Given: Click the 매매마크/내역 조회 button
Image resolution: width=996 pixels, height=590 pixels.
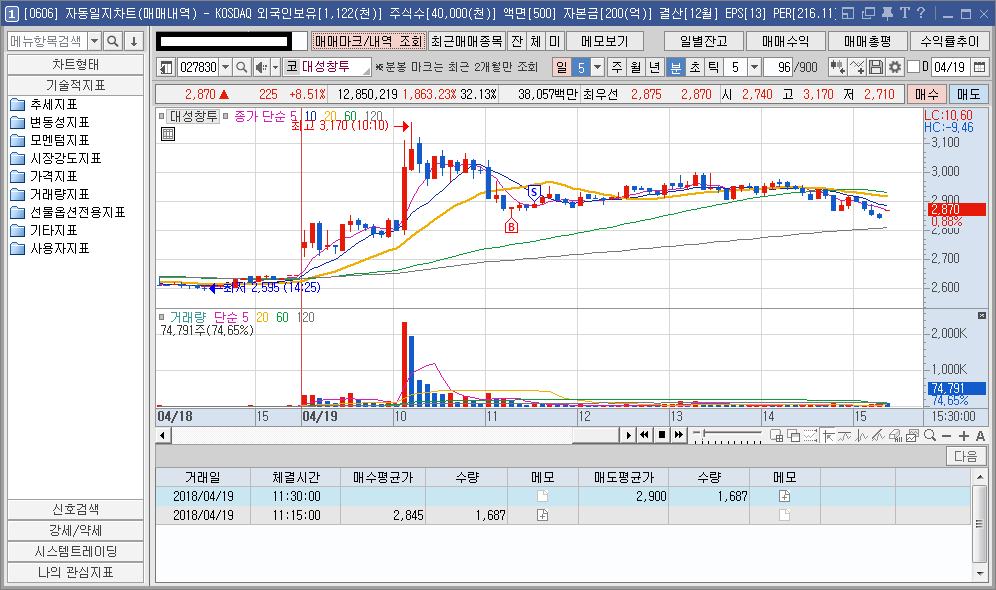Looking at the screenshot, I should [368, 41].
